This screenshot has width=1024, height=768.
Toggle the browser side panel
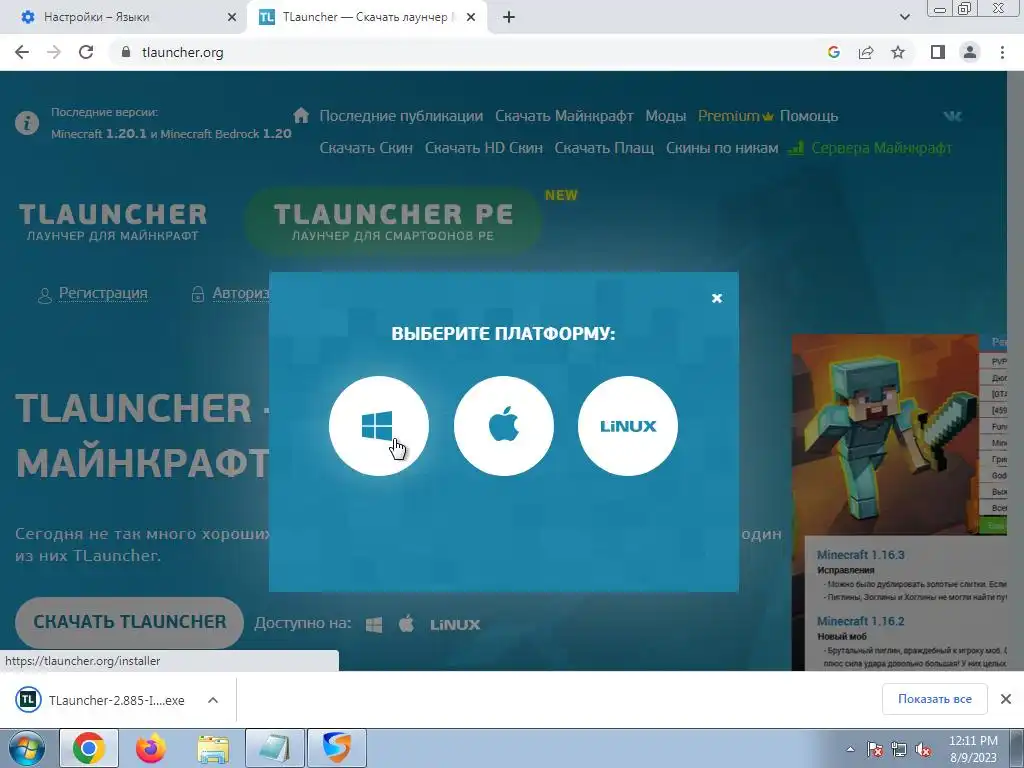(938, 52)
